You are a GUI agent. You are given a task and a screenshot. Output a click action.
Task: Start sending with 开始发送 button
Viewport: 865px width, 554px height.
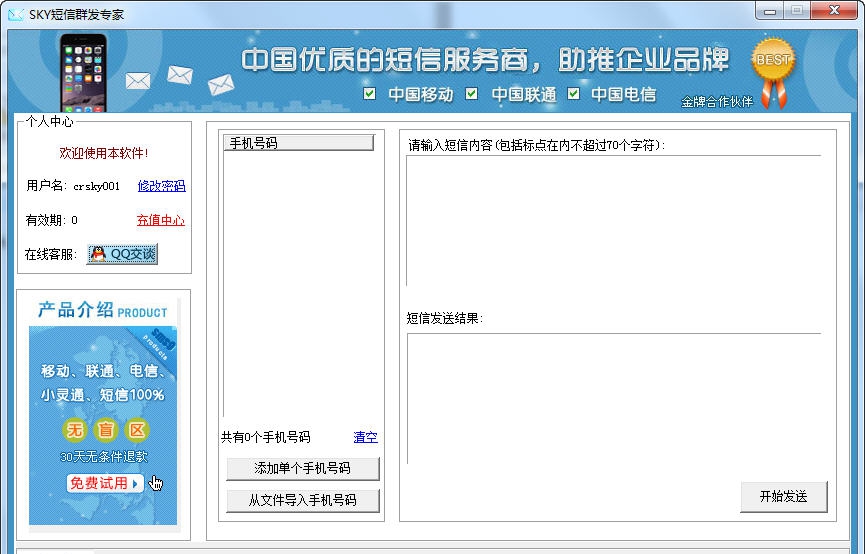(x=784, y=497)
